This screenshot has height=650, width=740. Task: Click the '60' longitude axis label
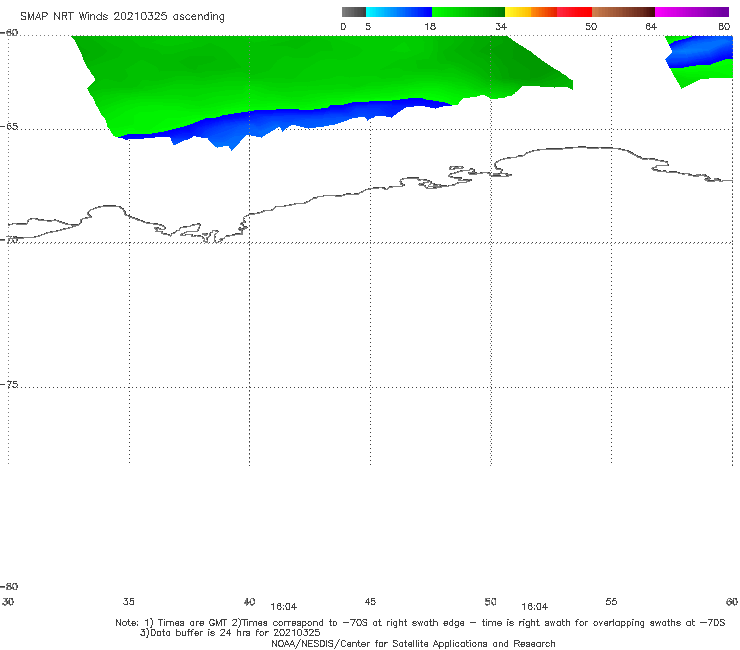pyautogui.click(x=732, y=602)
